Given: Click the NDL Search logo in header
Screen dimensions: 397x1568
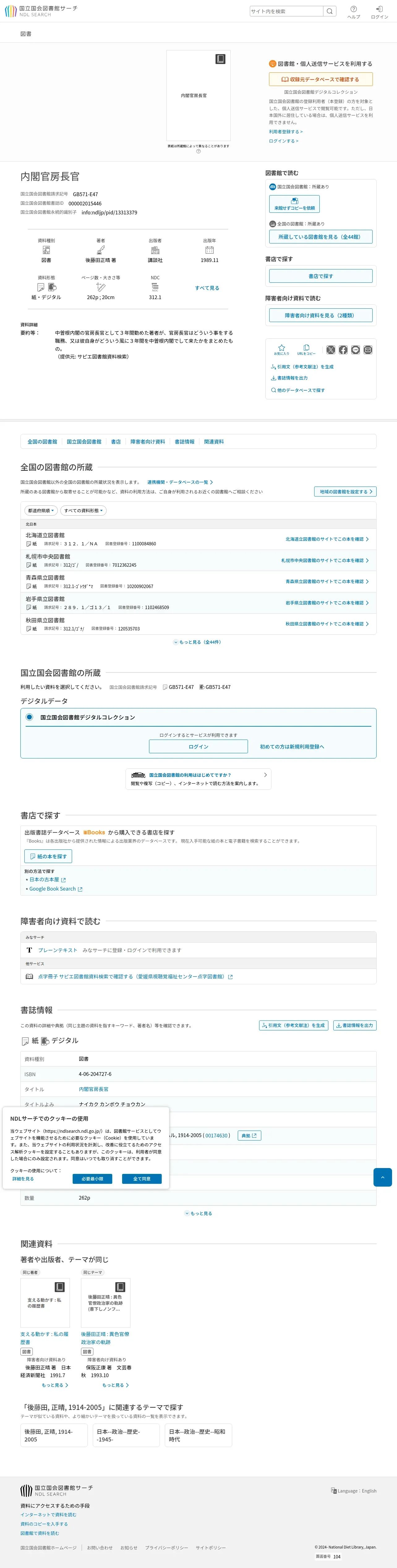Looking at the screenshot, I should tap(41, 11).
